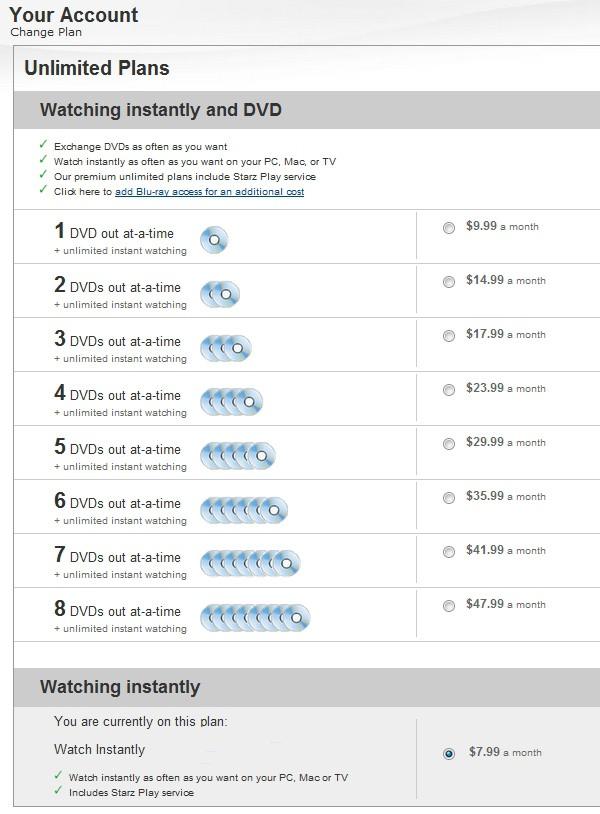600x814 pixels.
Task: Select the $41.99 a month radio button
Action: [449, 552]
